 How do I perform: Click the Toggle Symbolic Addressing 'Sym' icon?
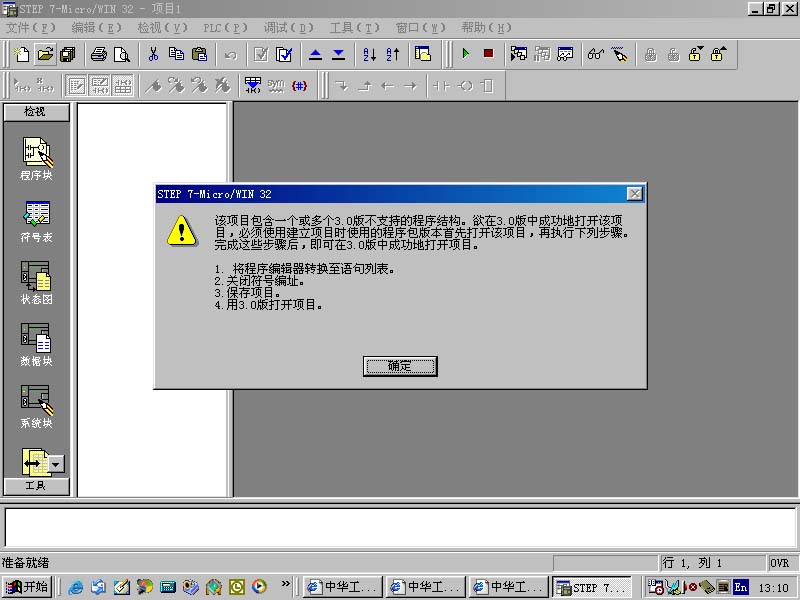pyautogui.click(x=276, y=86)
